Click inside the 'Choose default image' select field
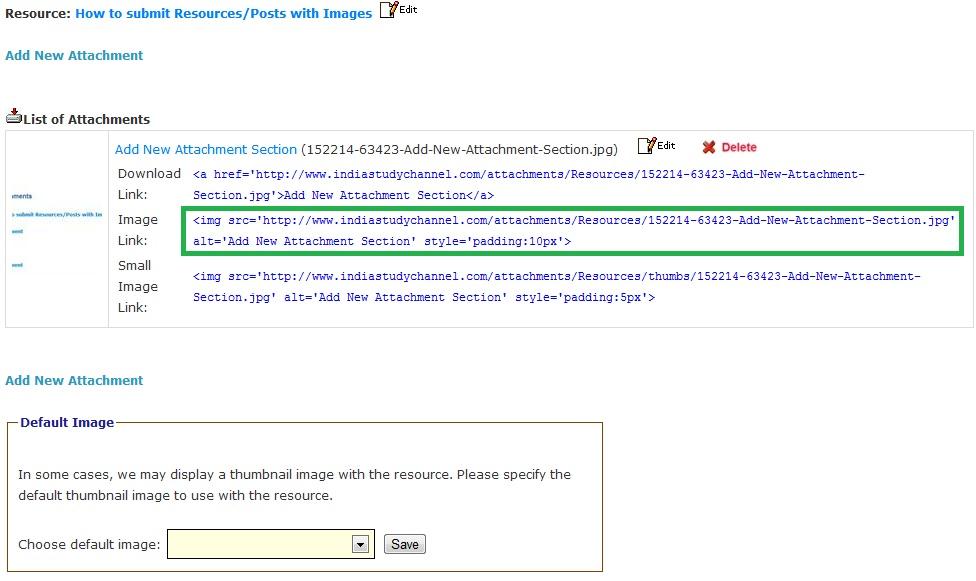The height and width of the screenshot is (581, 976). (271, 544)
